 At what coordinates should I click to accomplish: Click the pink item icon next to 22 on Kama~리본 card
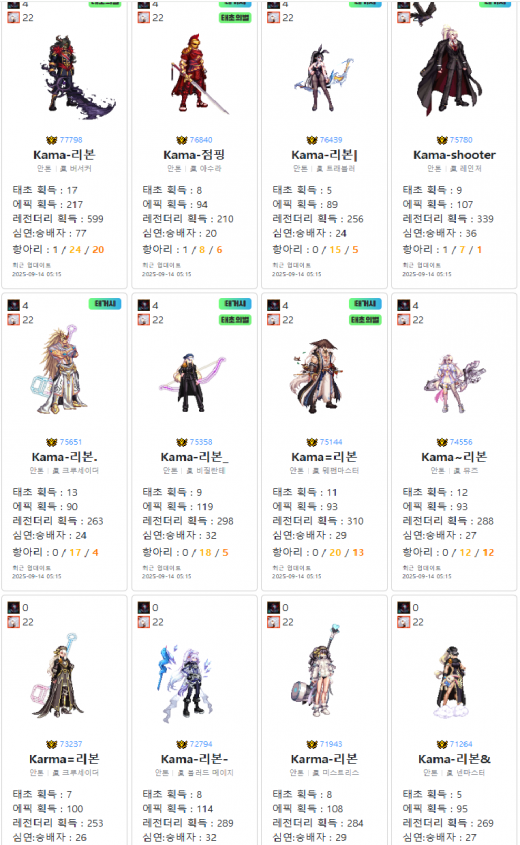coord(404,320)
